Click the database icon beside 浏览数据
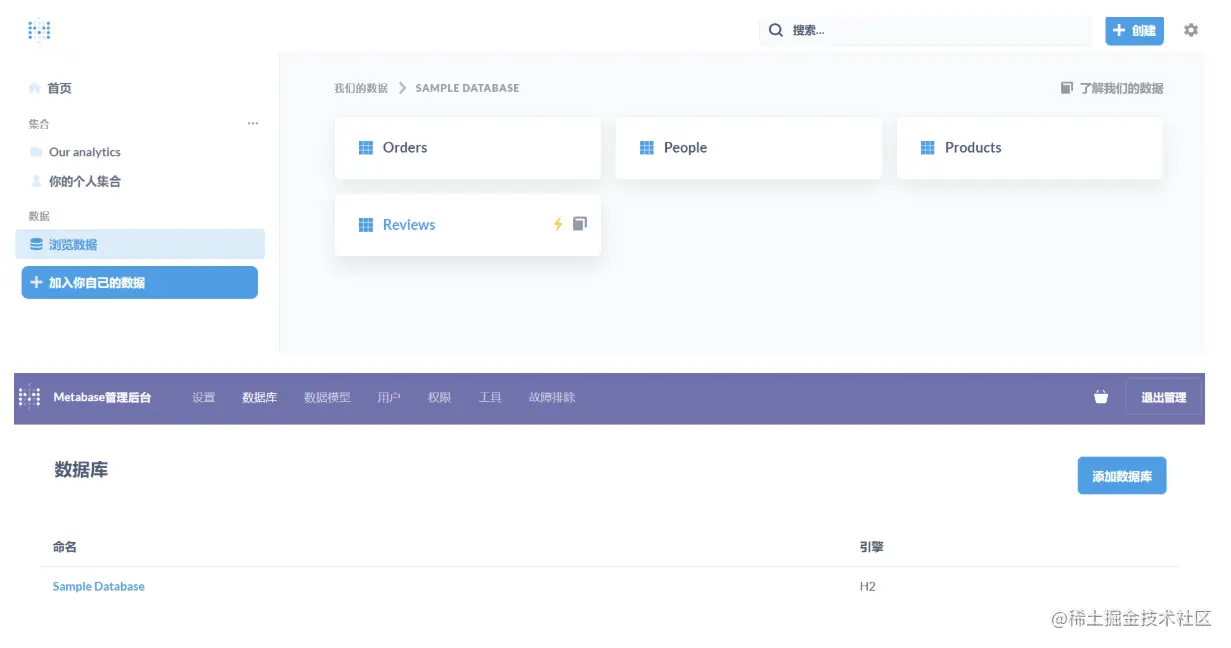 coord(36,244)
